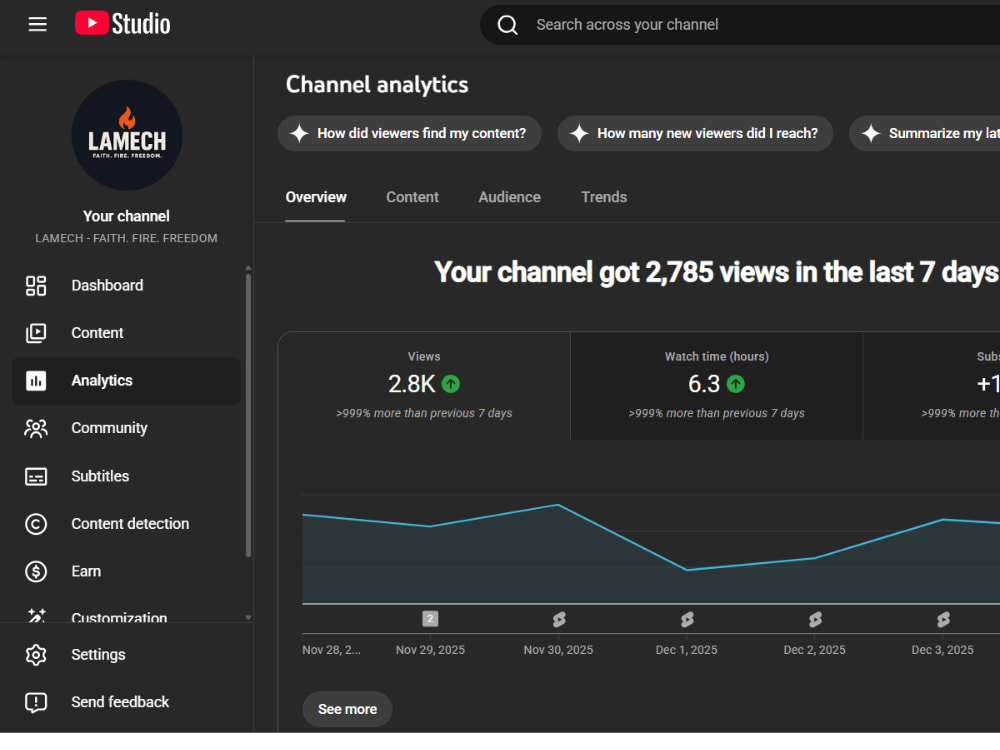Click the Customization magic wand icon
Image resolution: width=1000 pixels, height=750 pixels.
[36, 615]
